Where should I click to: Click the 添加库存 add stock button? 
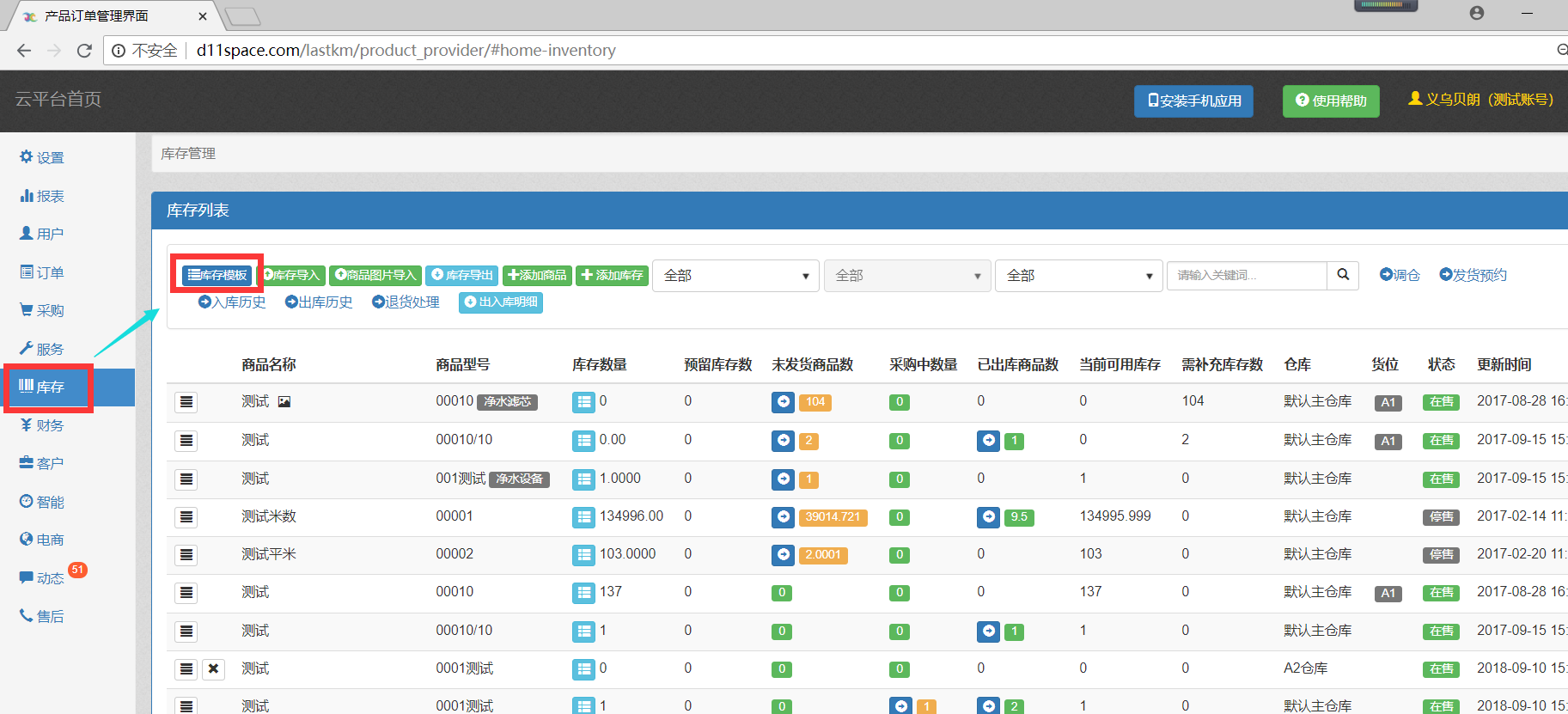[612, 275]
